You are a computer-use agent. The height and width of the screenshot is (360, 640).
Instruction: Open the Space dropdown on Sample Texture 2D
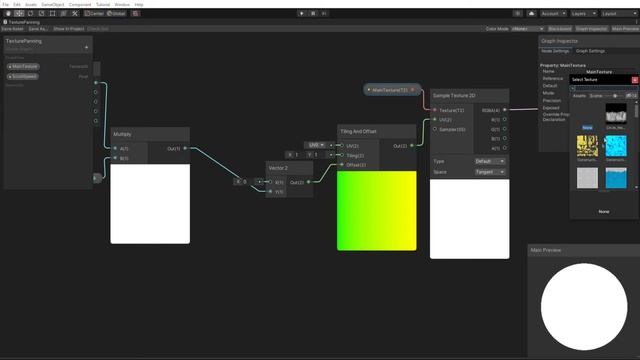490,172
